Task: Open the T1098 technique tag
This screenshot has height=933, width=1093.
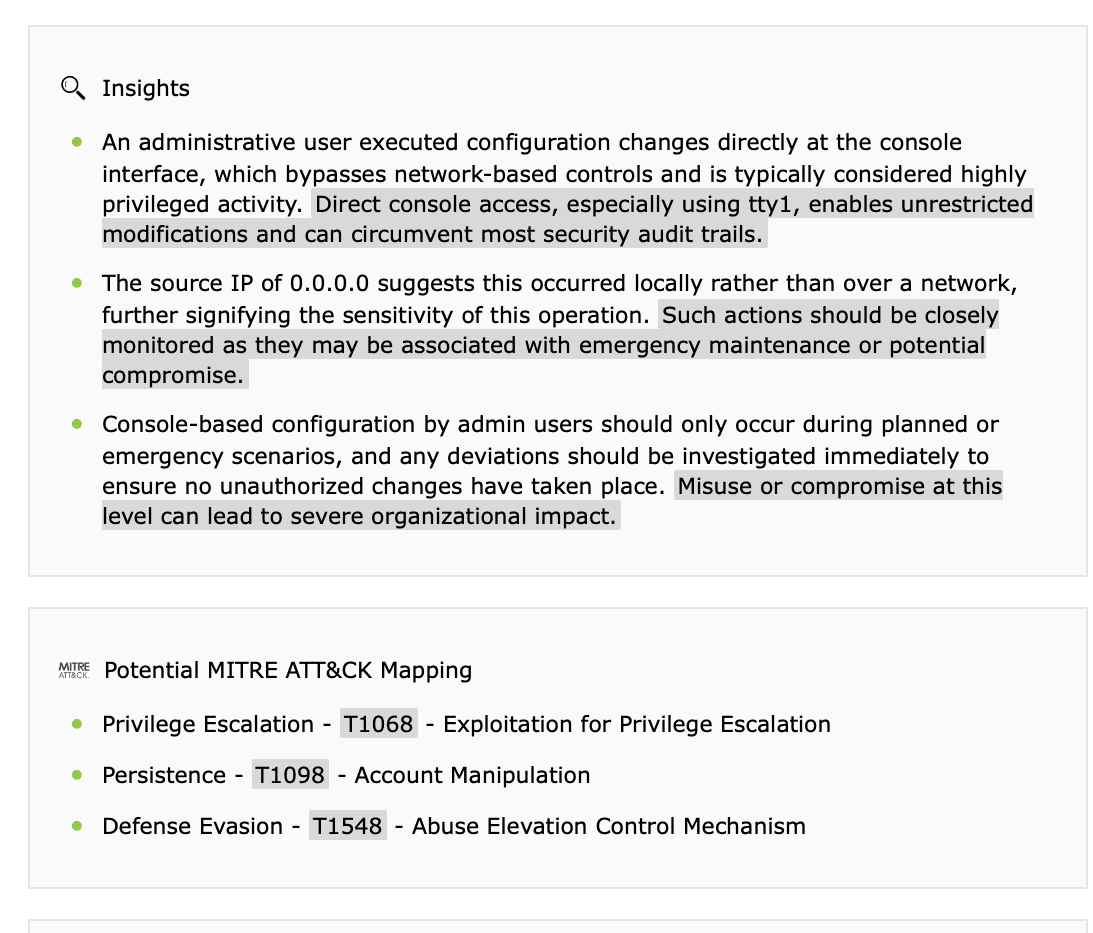Action: [x=290, y=775]
